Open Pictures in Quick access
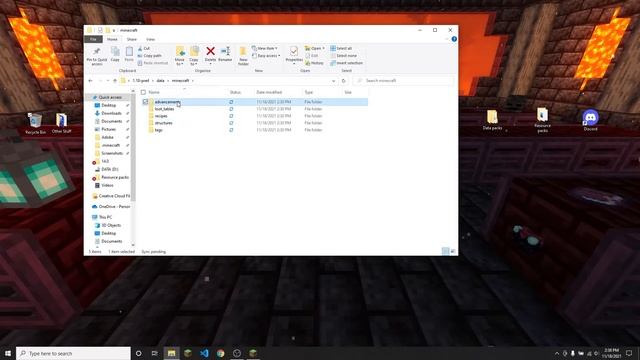The image size is (640, 360). tap(109, 129)
